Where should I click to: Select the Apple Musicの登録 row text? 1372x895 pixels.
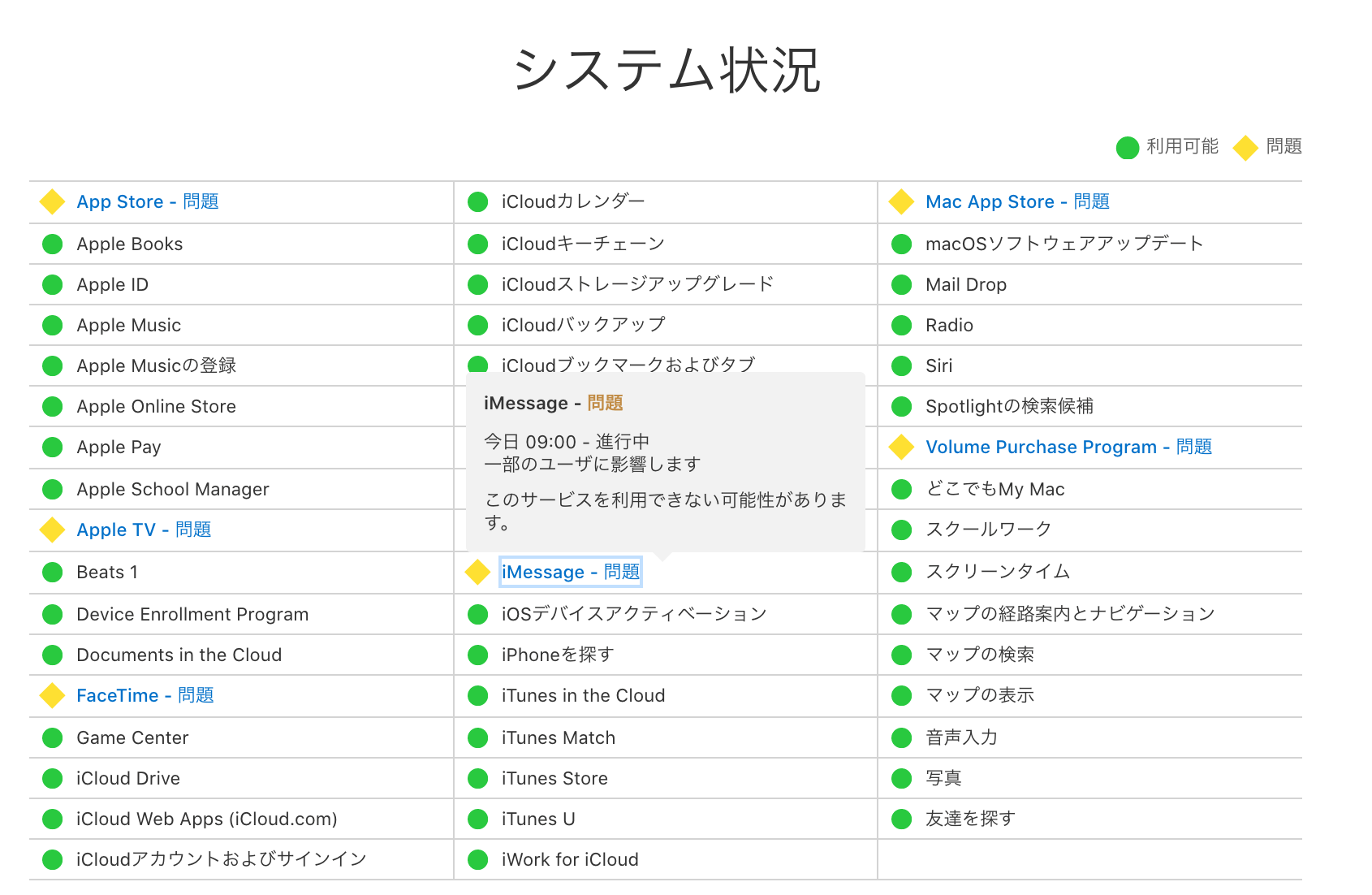pos(157,365)
